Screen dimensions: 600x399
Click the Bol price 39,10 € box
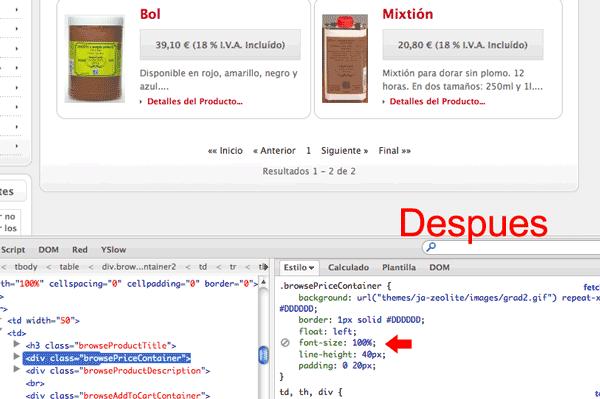(x=220, y=45)
